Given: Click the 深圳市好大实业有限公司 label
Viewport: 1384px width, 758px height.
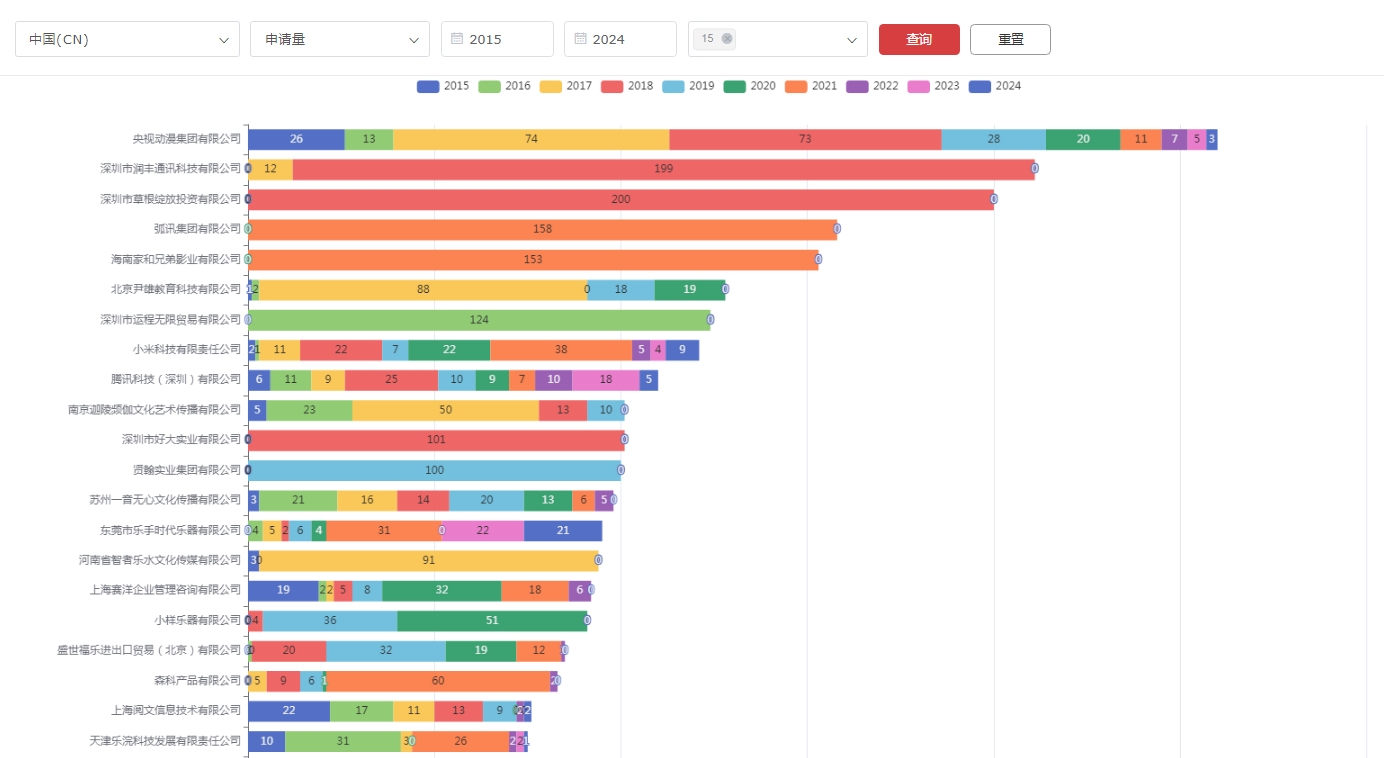Looking at the screenshot, I should click(x=182, y=439).
